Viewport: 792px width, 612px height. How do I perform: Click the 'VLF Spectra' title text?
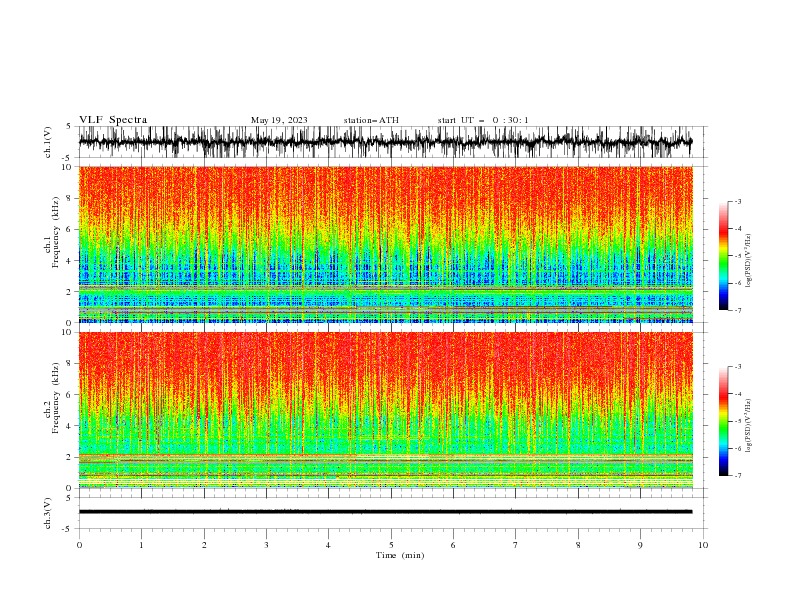point(113,120)
